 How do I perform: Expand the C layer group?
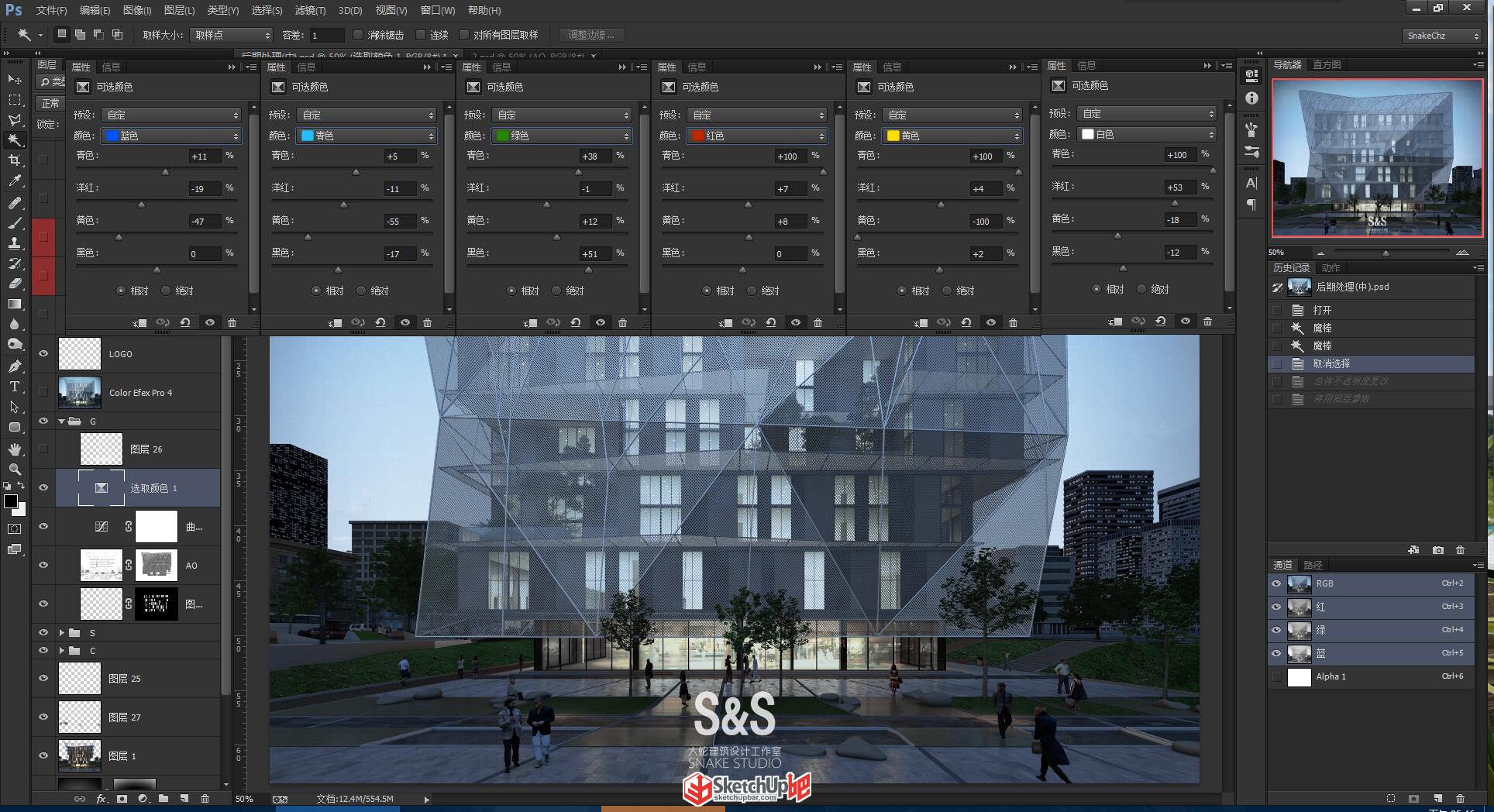[62, 651]
